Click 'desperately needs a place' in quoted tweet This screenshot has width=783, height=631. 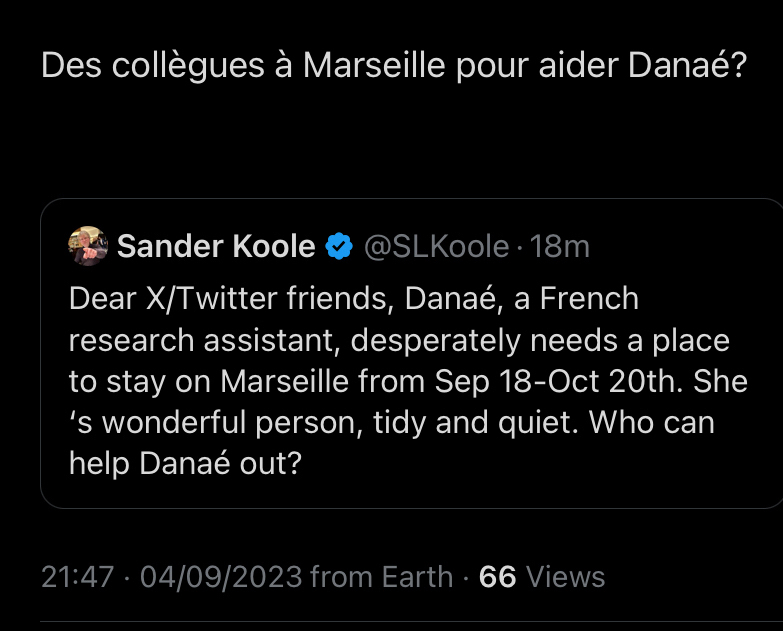[x=540, y=340]
